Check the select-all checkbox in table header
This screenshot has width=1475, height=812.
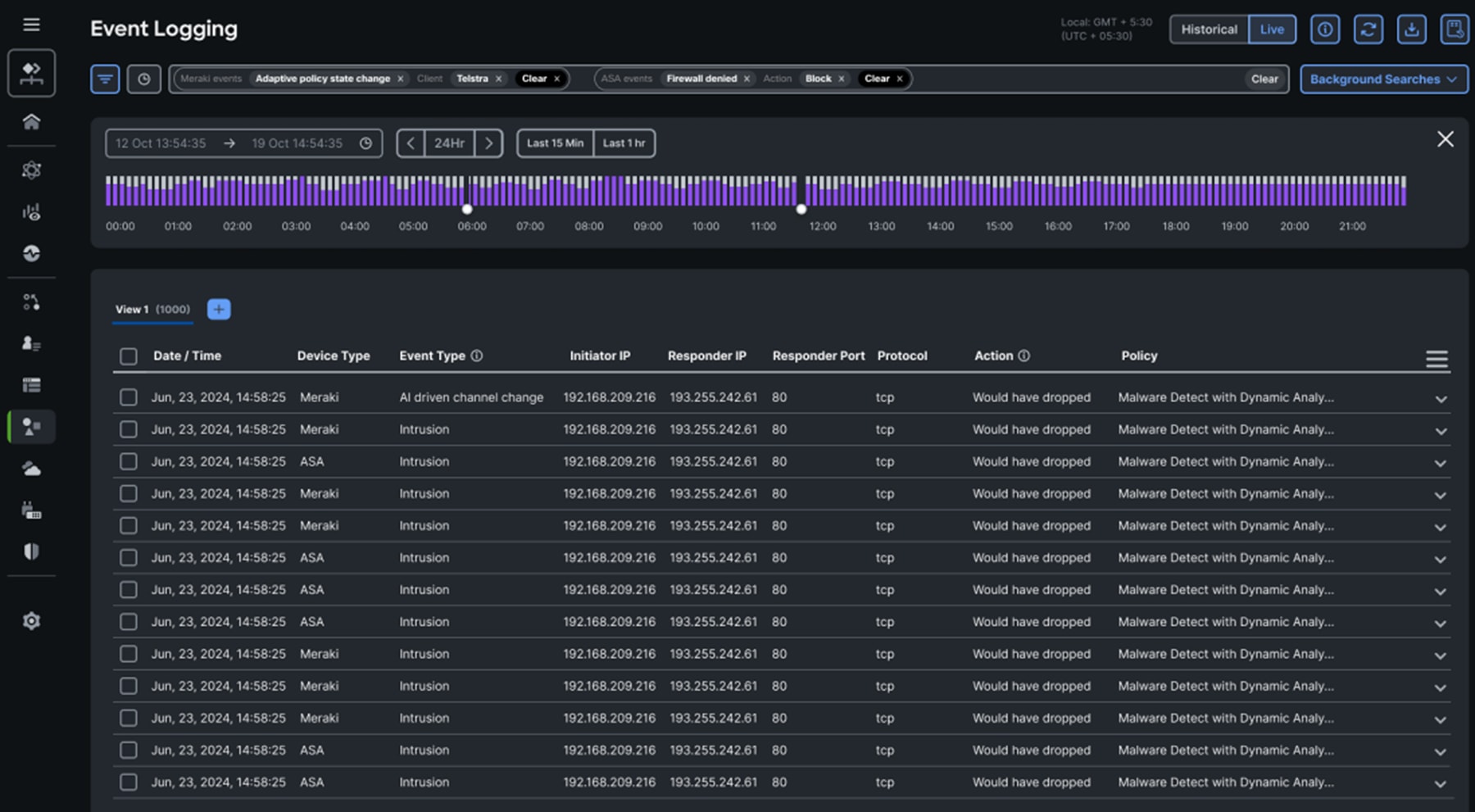[x=128, y=356]
